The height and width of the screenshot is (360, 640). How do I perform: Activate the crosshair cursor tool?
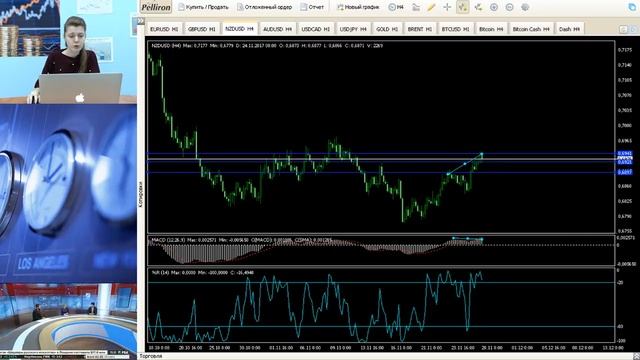pos(447,7)
